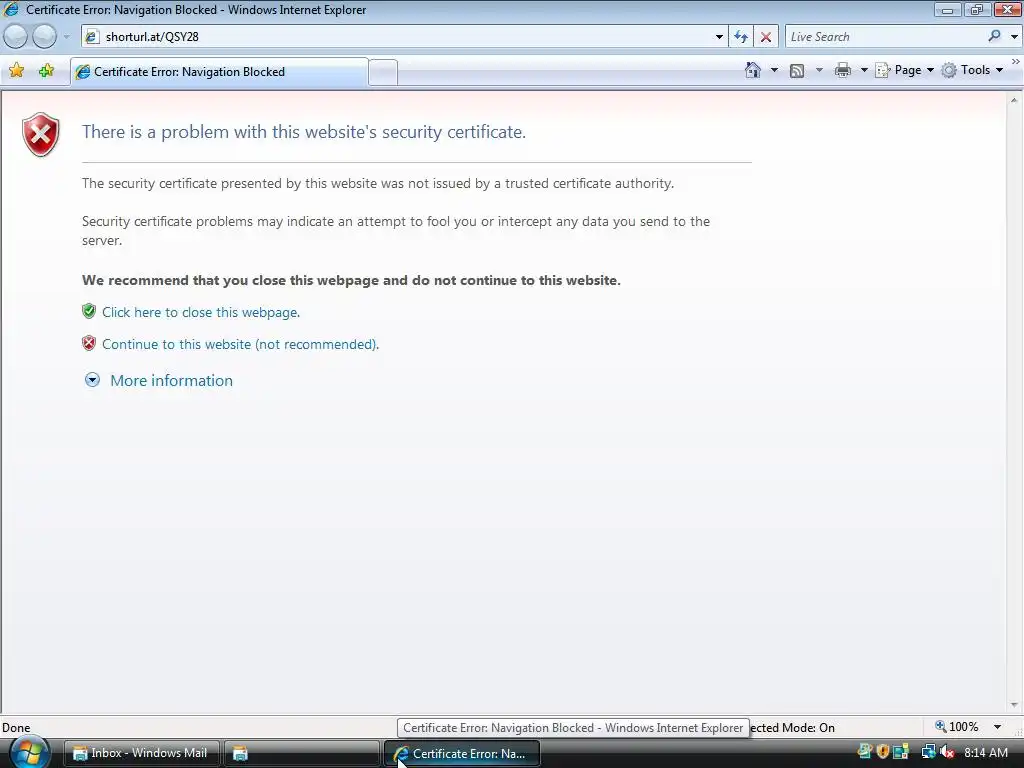The image size is (1024, 768).
Task: Click the 100% zoom level button
Action: [957, 727]
